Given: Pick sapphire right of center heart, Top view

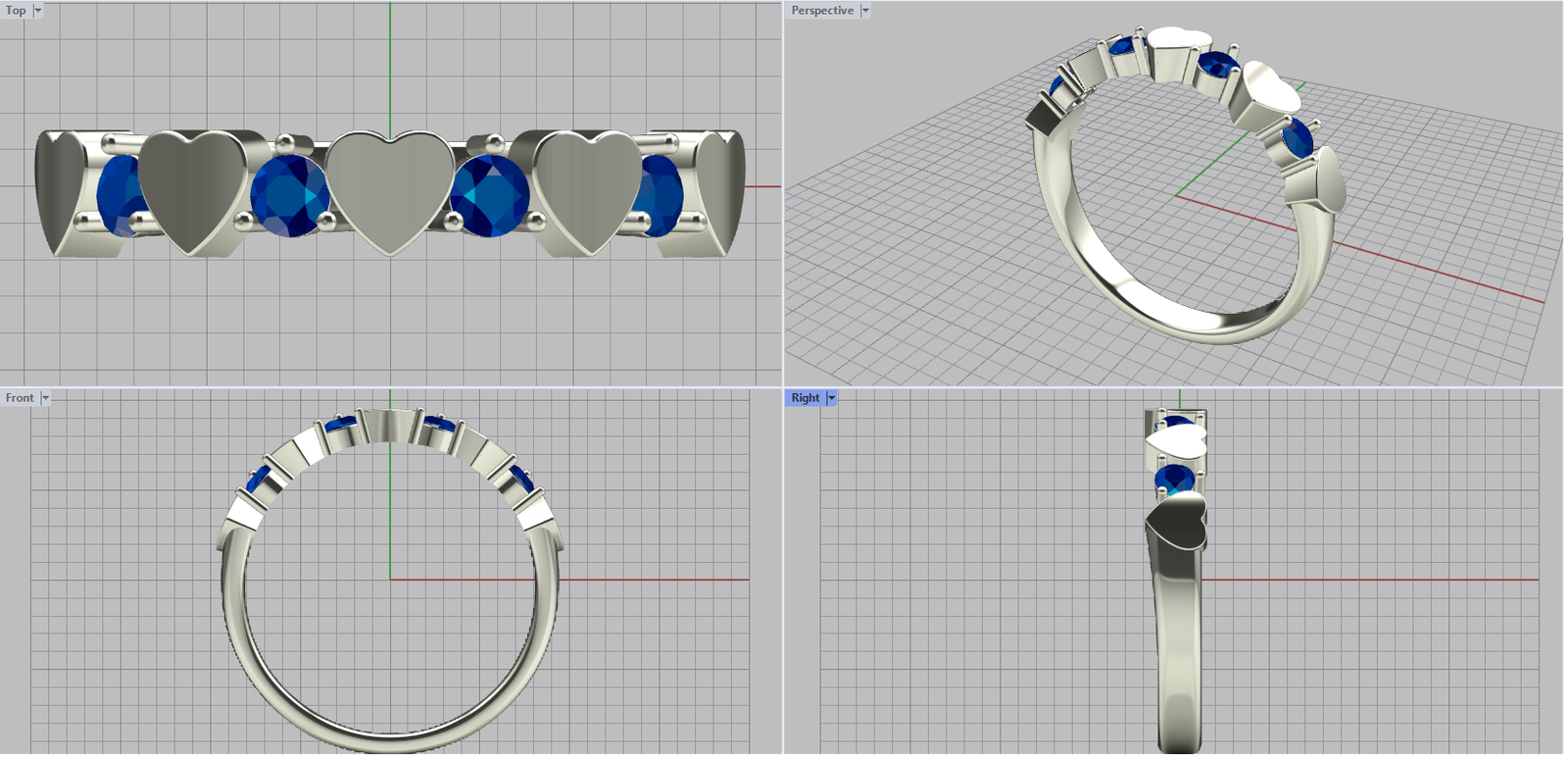Looking at the screenshot, I should (x=490, y=196).
